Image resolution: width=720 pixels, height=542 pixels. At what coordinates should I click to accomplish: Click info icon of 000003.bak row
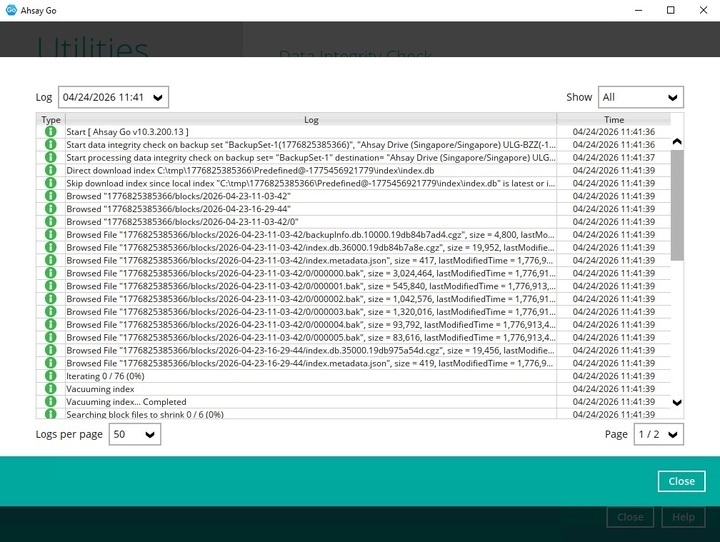[x=51, y=312]
